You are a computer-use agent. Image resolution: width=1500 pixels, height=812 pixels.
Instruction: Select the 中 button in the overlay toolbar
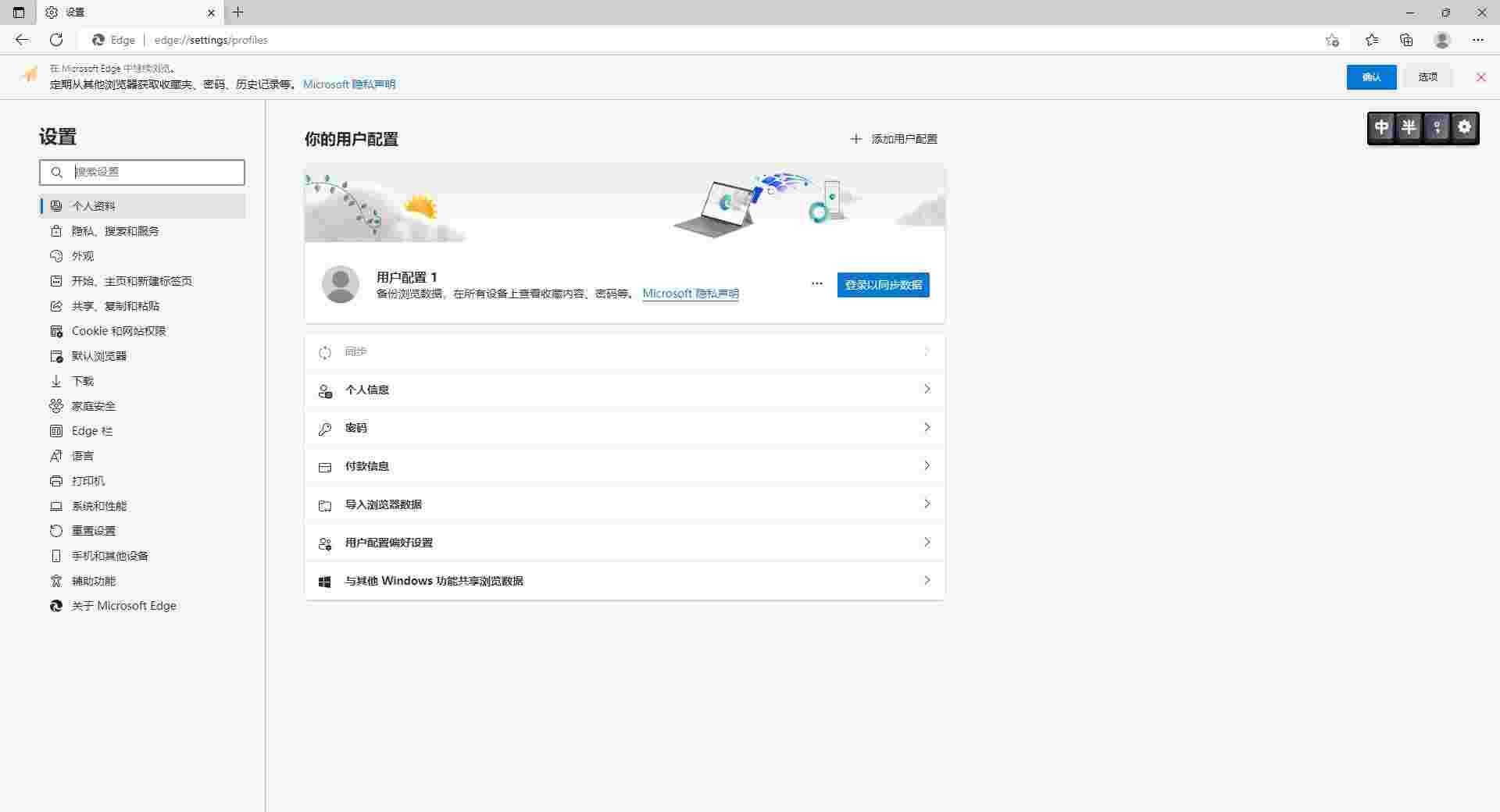[x=1382, y=126]
